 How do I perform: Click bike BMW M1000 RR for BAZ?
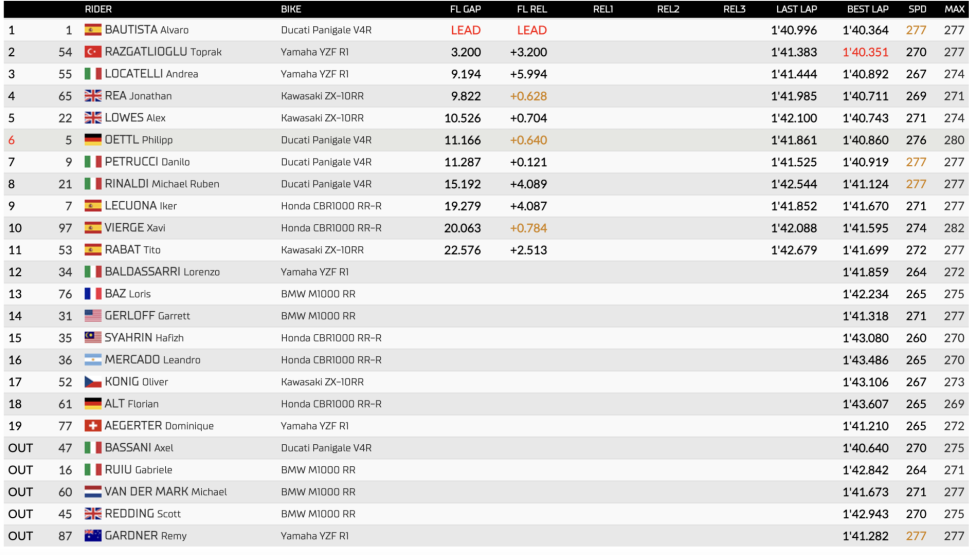[x=318, y=294]
